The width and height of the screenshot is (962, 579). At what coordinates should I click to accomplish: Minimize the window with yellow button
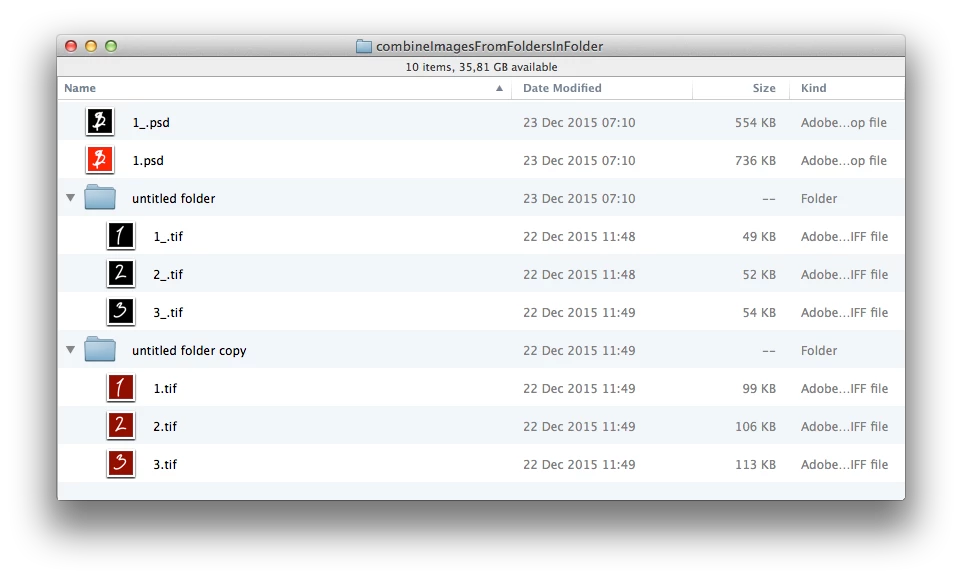point(91,46)
